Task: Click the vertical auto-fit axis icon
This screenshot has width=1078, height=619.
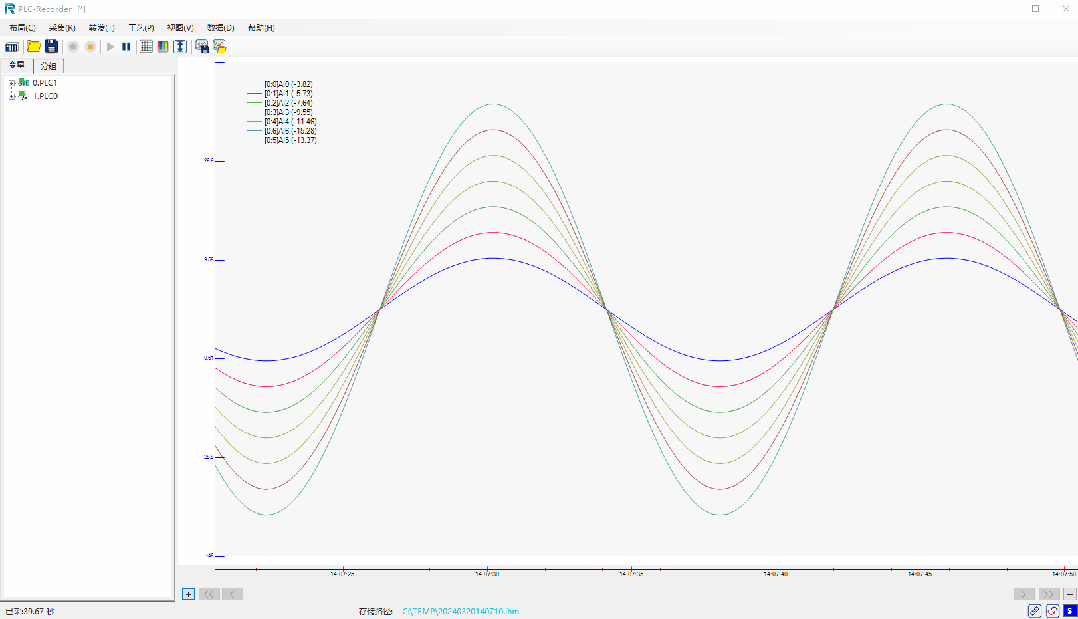Action: (x=179, y=47)
